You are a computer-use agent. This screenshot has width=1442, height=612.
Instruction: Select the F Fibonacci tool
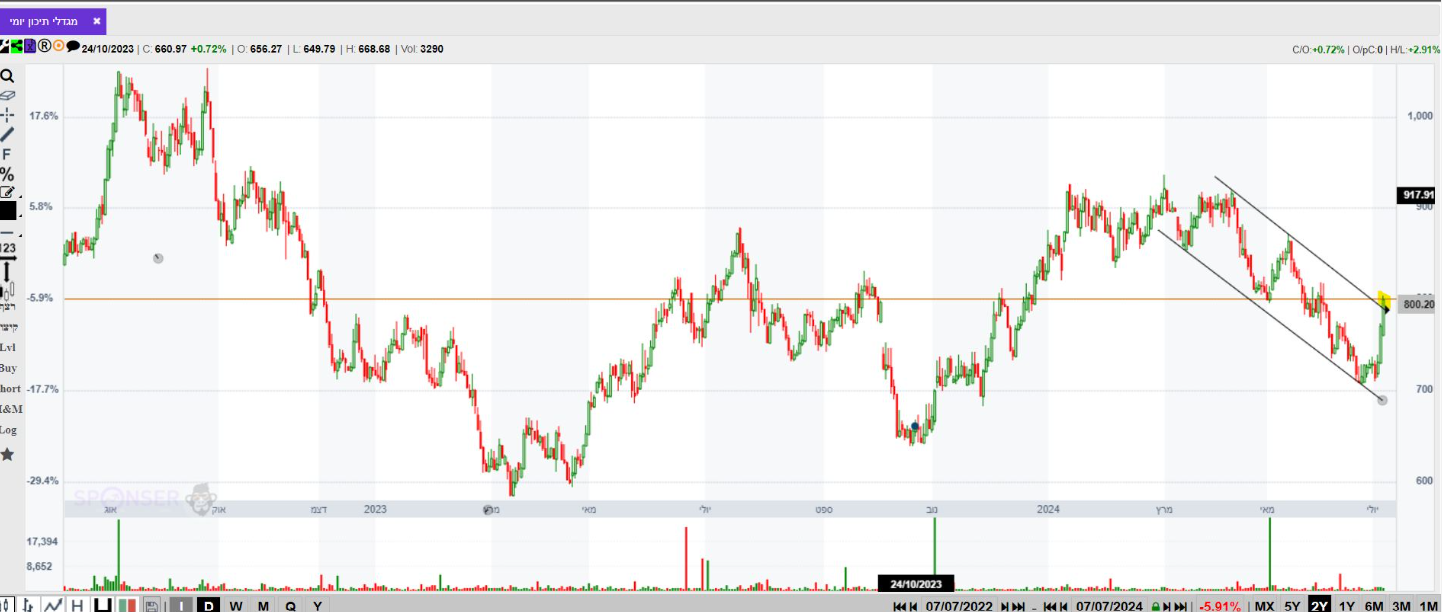click(x=7, y=155)
